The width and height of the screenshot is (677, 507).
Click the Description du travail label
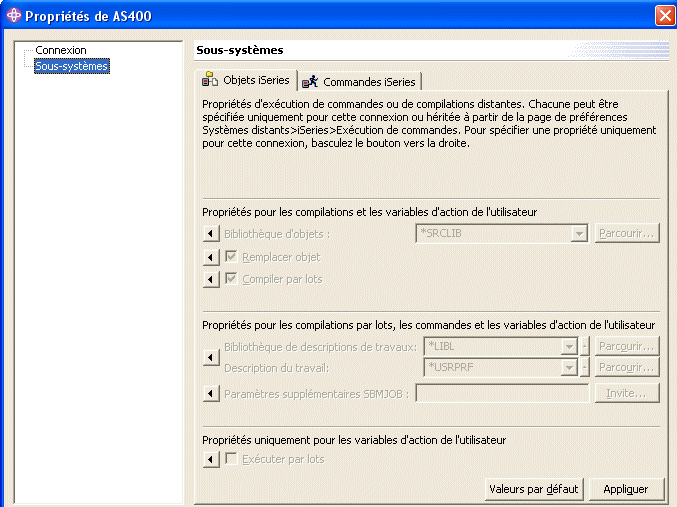tap(276, 368)
